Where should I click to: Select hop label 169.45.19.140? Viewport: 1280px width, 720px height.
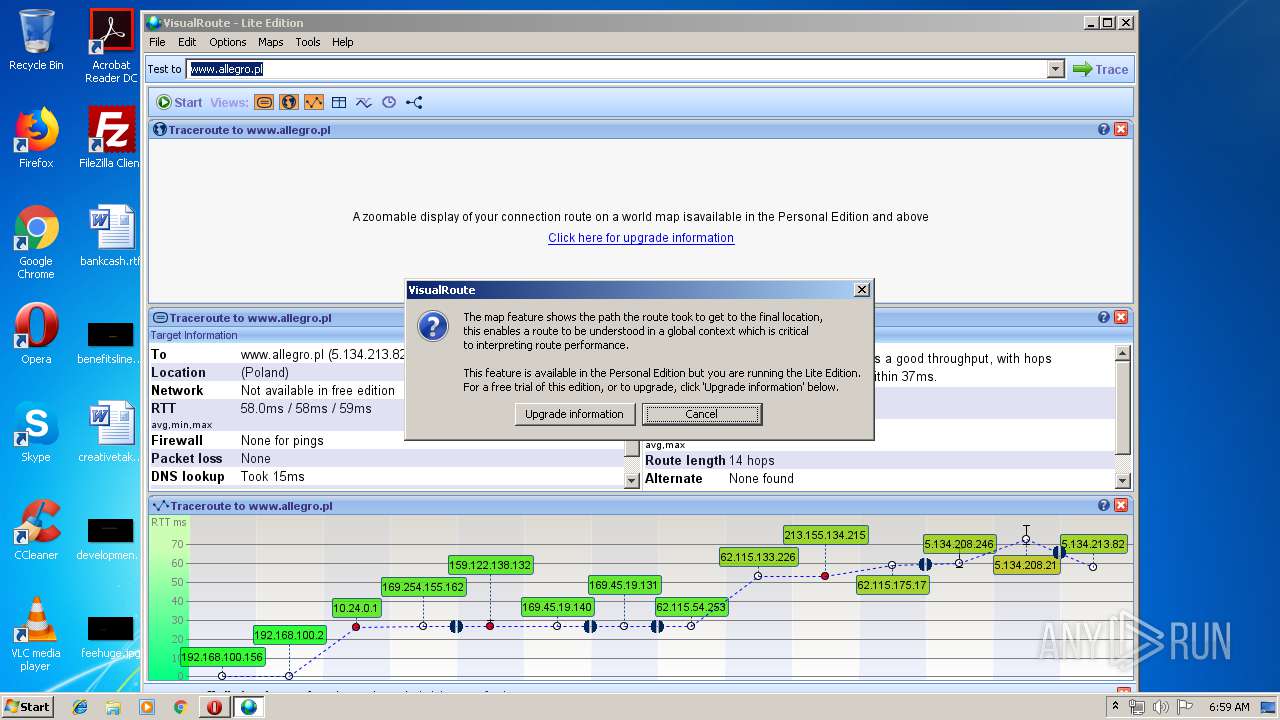pyautogui.click(x=557, y=607)
